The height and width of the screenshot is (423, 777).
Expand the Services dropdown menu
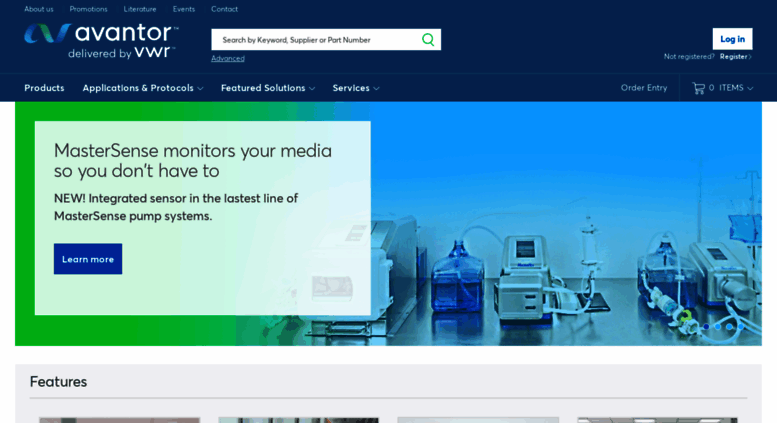[x=355, y=88]
